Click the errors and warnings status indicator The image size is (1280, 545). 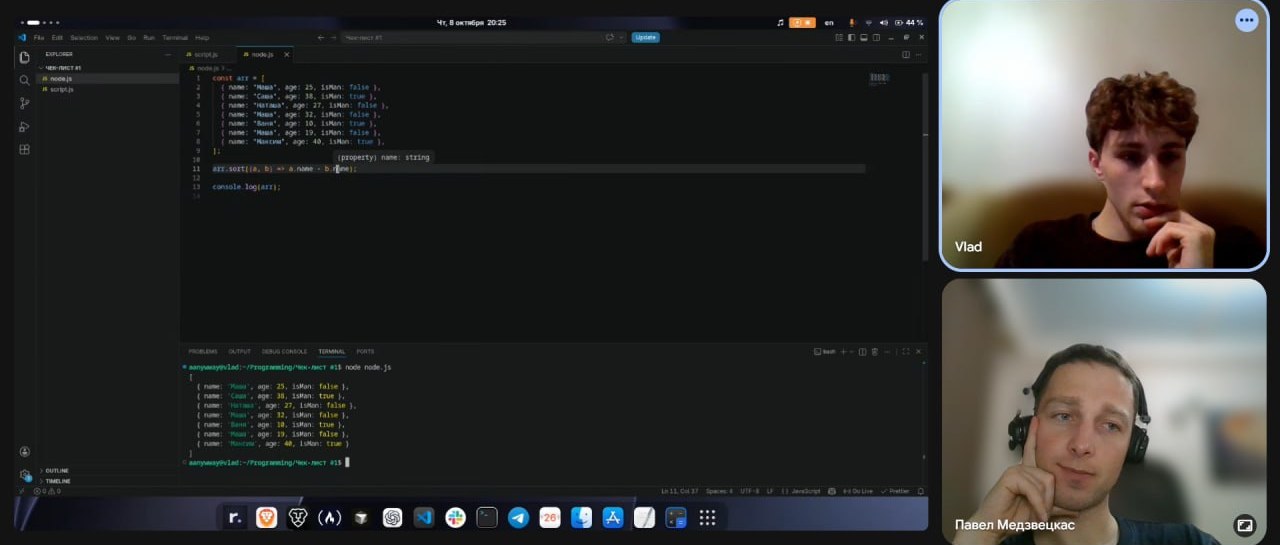point(49,491)
